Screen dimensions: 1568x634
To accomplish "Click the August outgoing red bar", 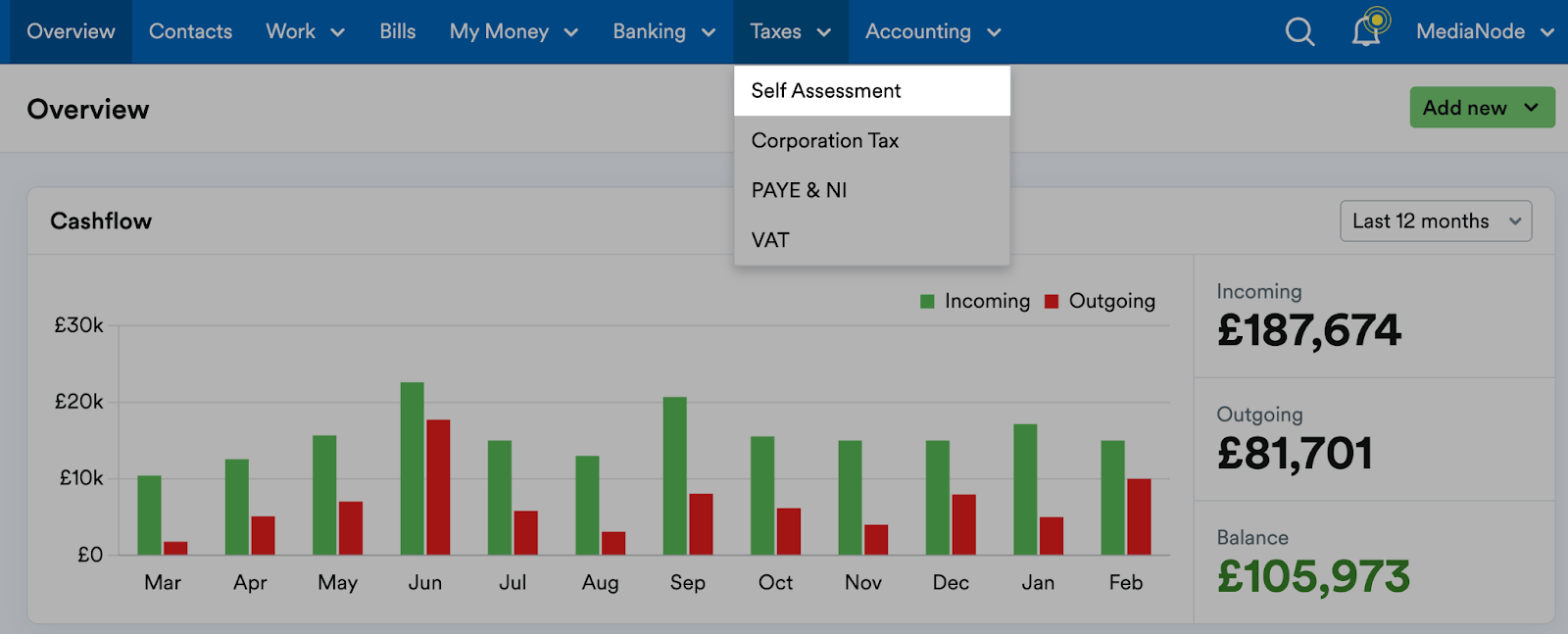I will click(x=613, y=543).
